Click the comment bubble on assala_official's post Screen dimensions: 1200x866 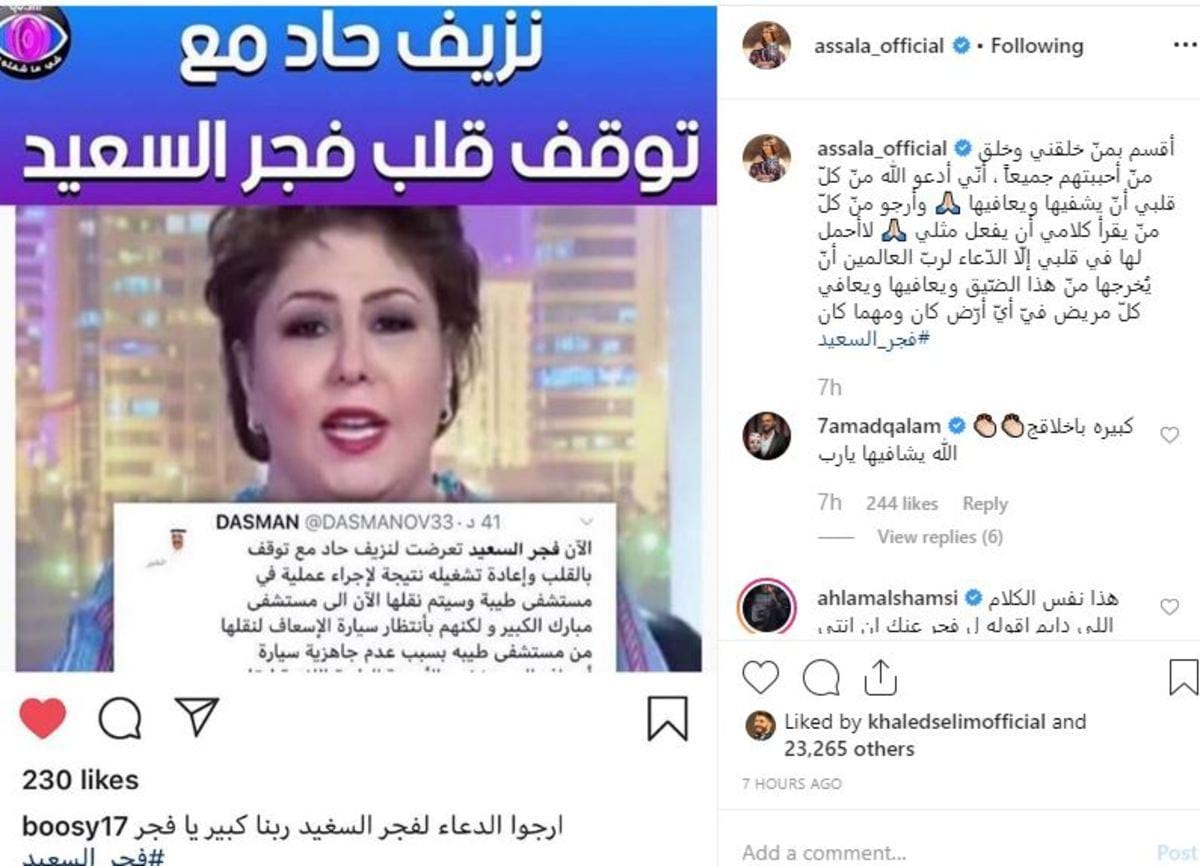(821, 677)
